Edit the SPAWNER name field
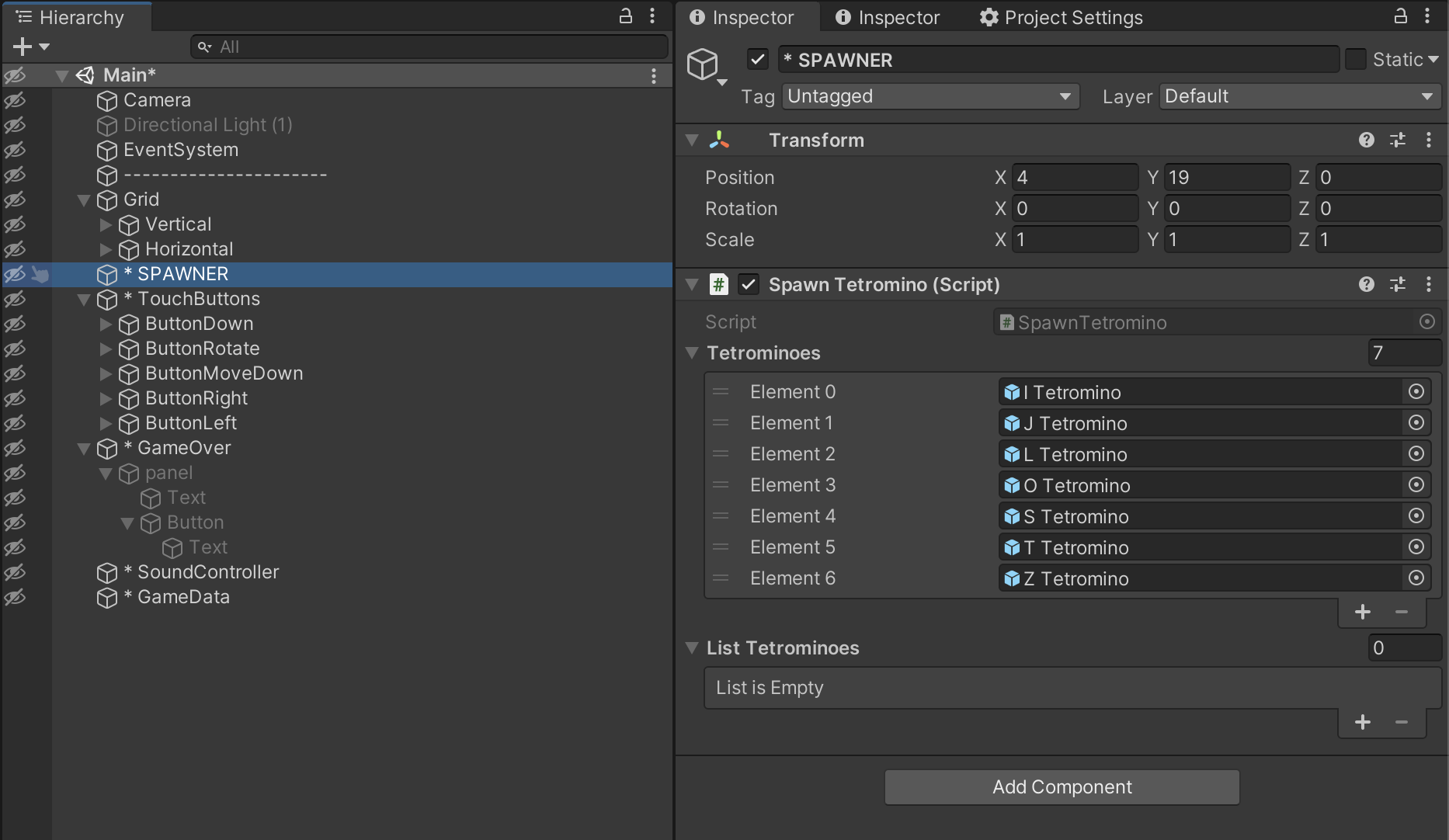Image resolution: width=1449 pixels, height=840 pixels. [x=1058, y=60]
